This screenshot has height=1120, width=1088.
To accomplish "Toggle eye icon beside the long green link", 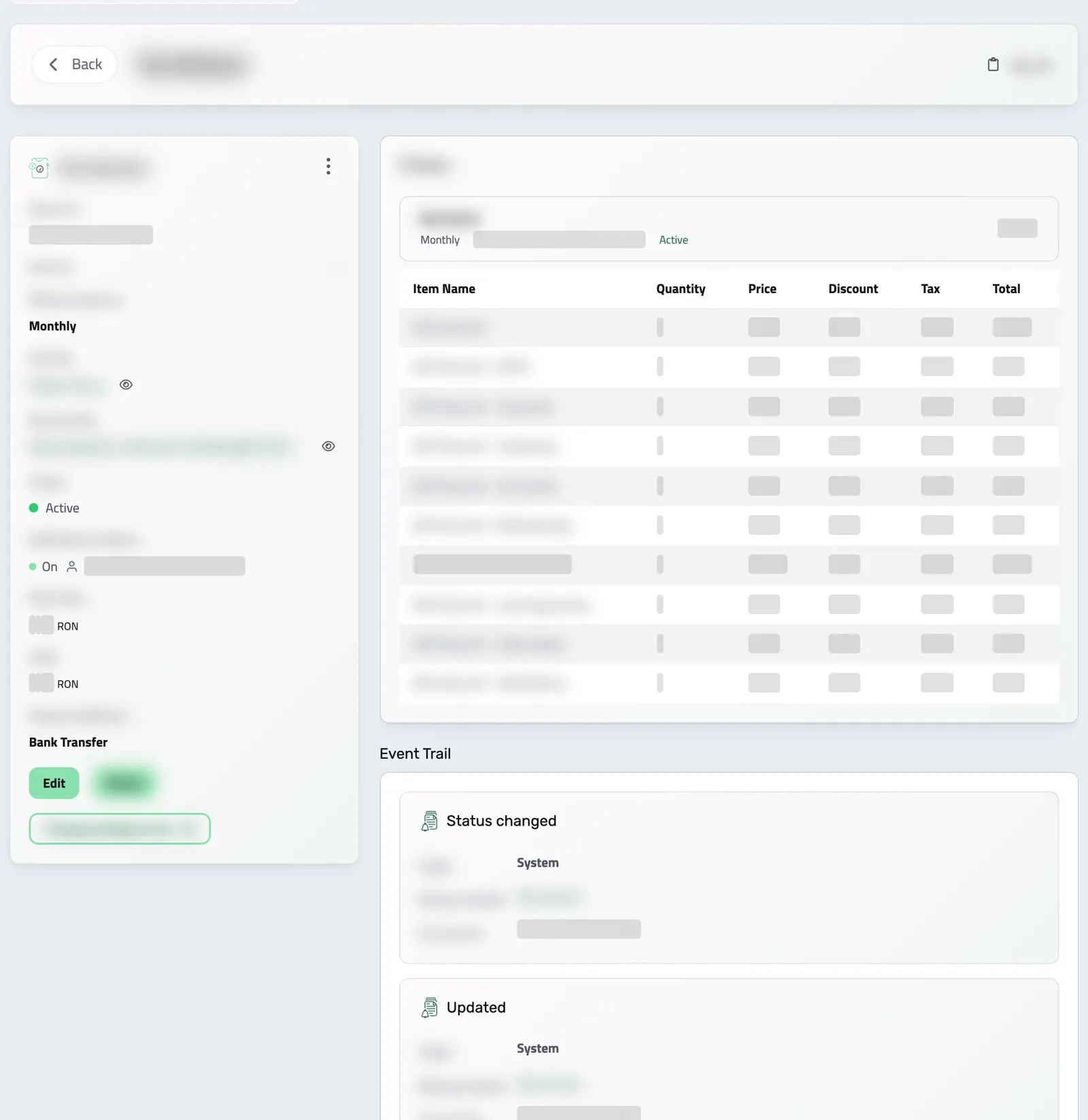I will pyautogui.click(x=328, y=446).
